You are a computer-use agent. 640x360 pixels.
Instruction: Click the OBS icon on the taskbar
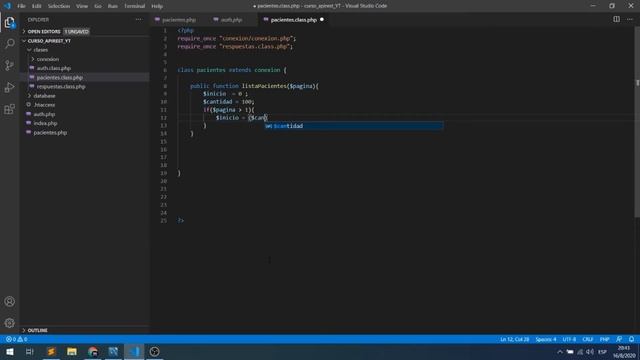tap(154, 351)
